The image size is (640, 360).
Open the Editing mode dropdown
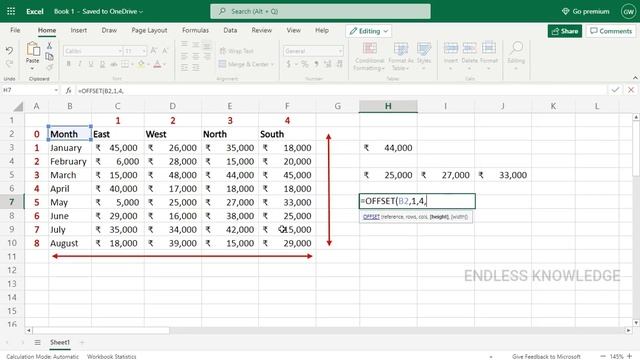coord(369,31)
